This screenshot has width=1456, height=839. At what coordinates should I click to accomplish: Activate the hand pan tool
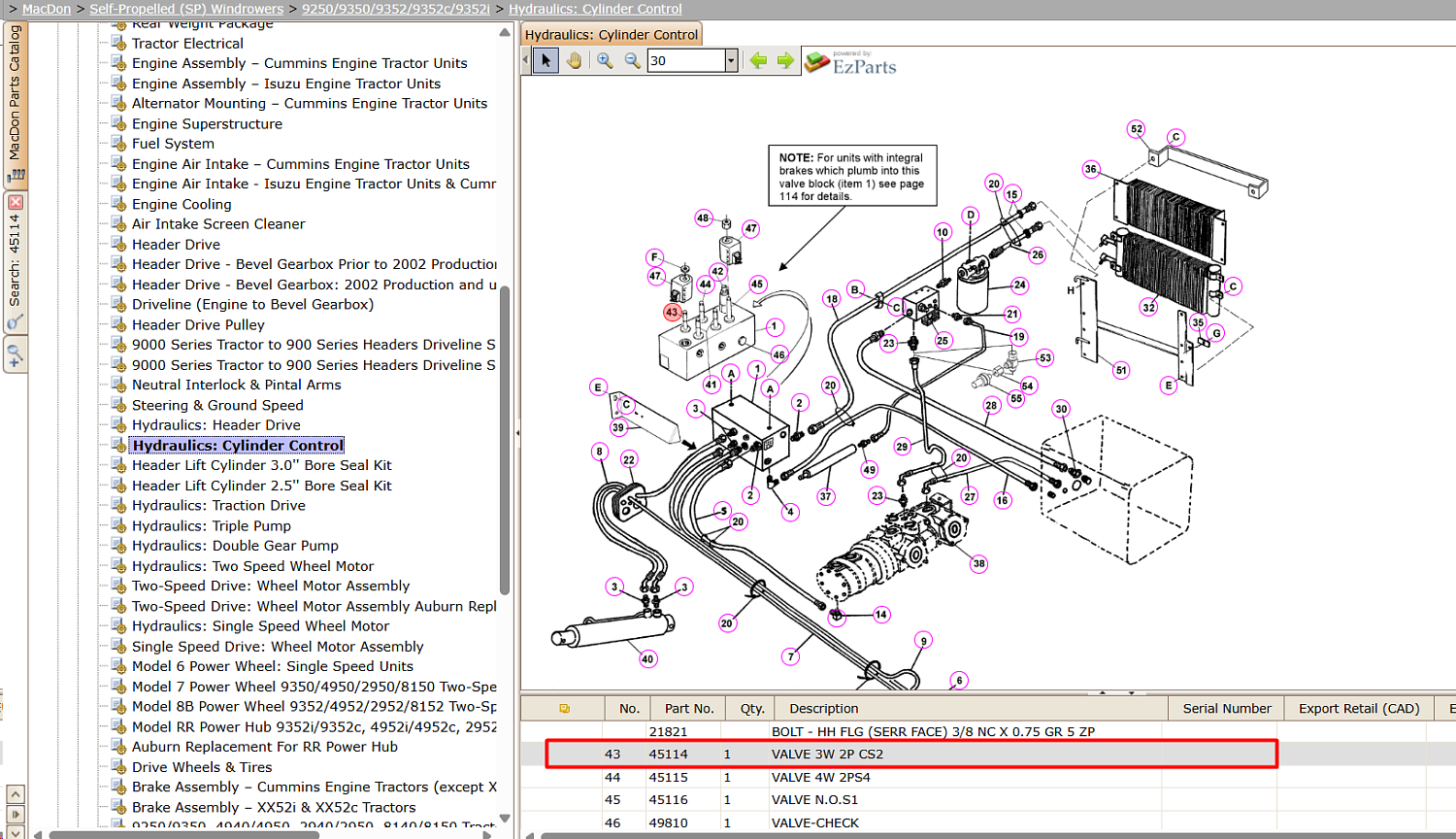[x=574, y=60]
